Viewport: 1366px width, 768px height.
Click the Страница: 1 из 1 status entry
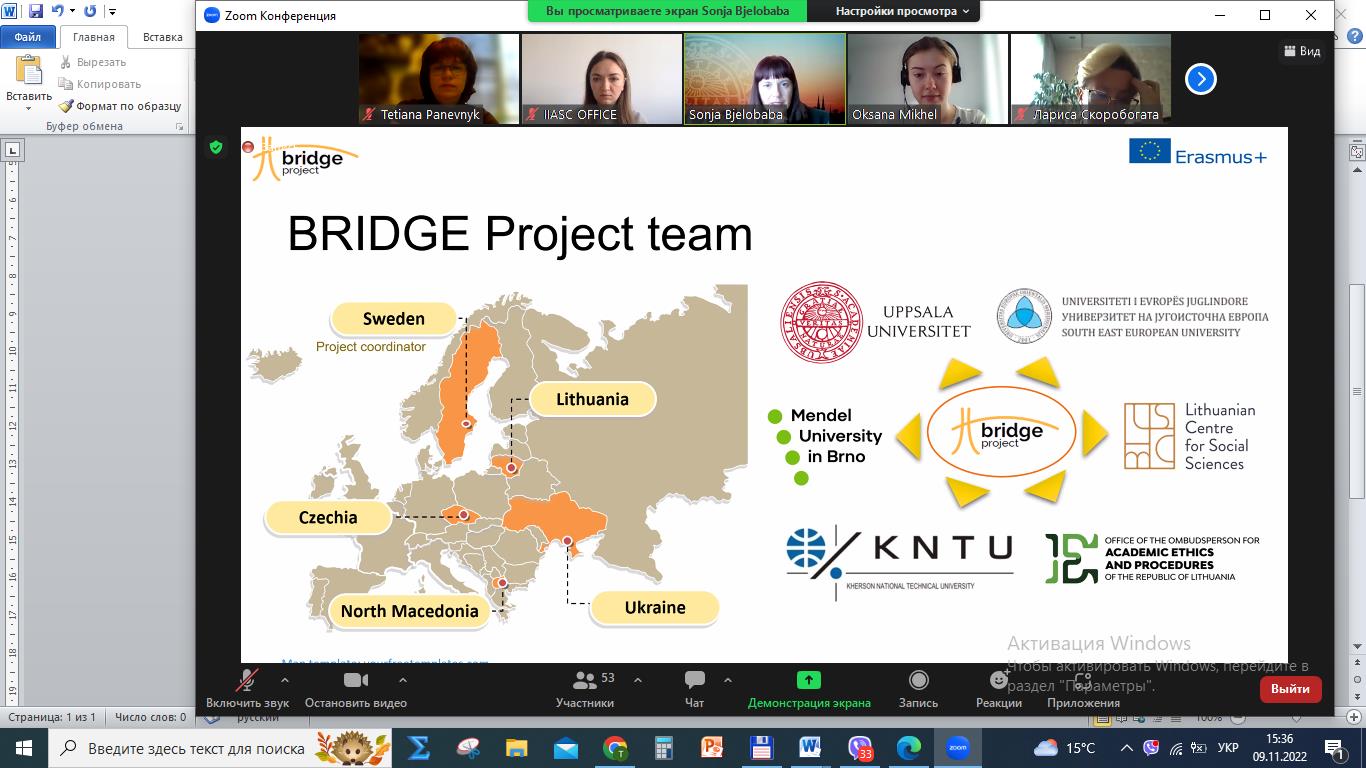click(x=52, y=717)
